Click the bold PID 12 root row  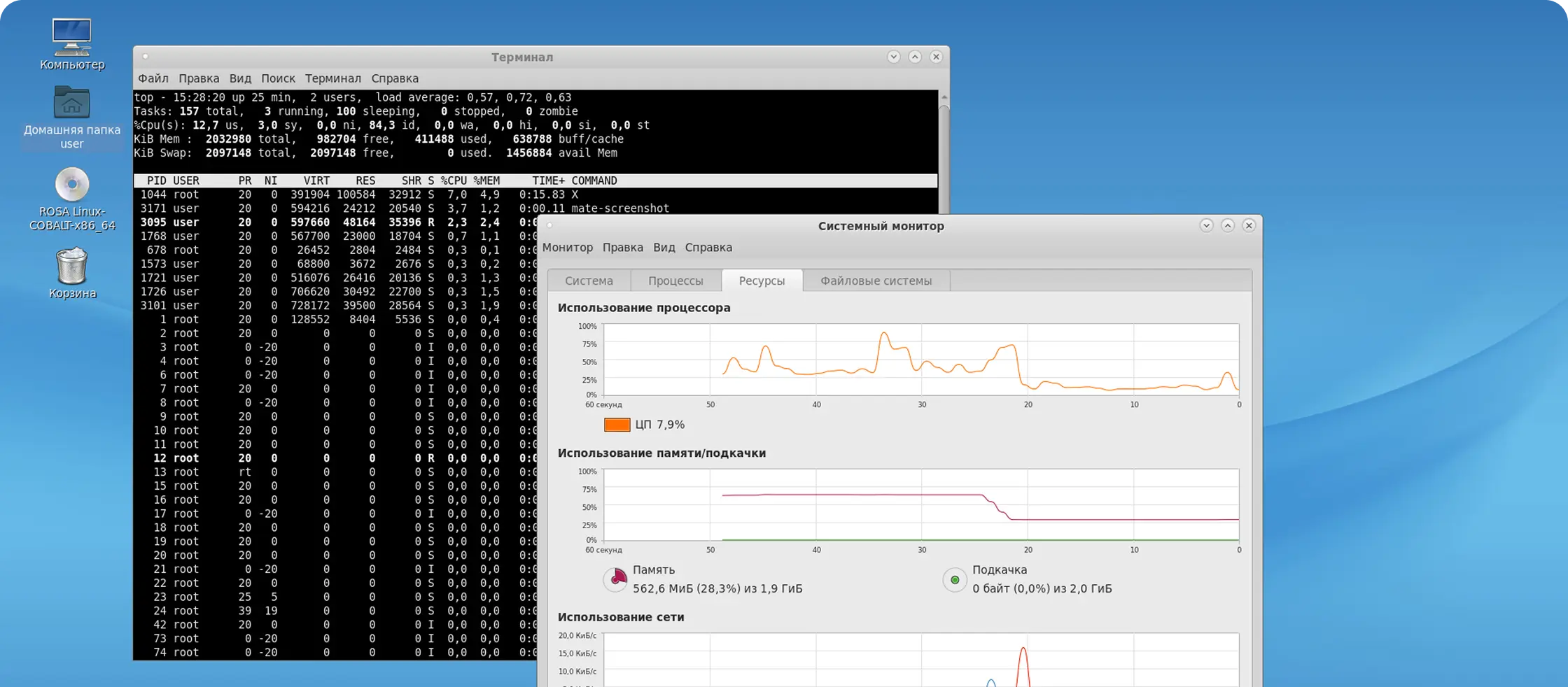335,458
